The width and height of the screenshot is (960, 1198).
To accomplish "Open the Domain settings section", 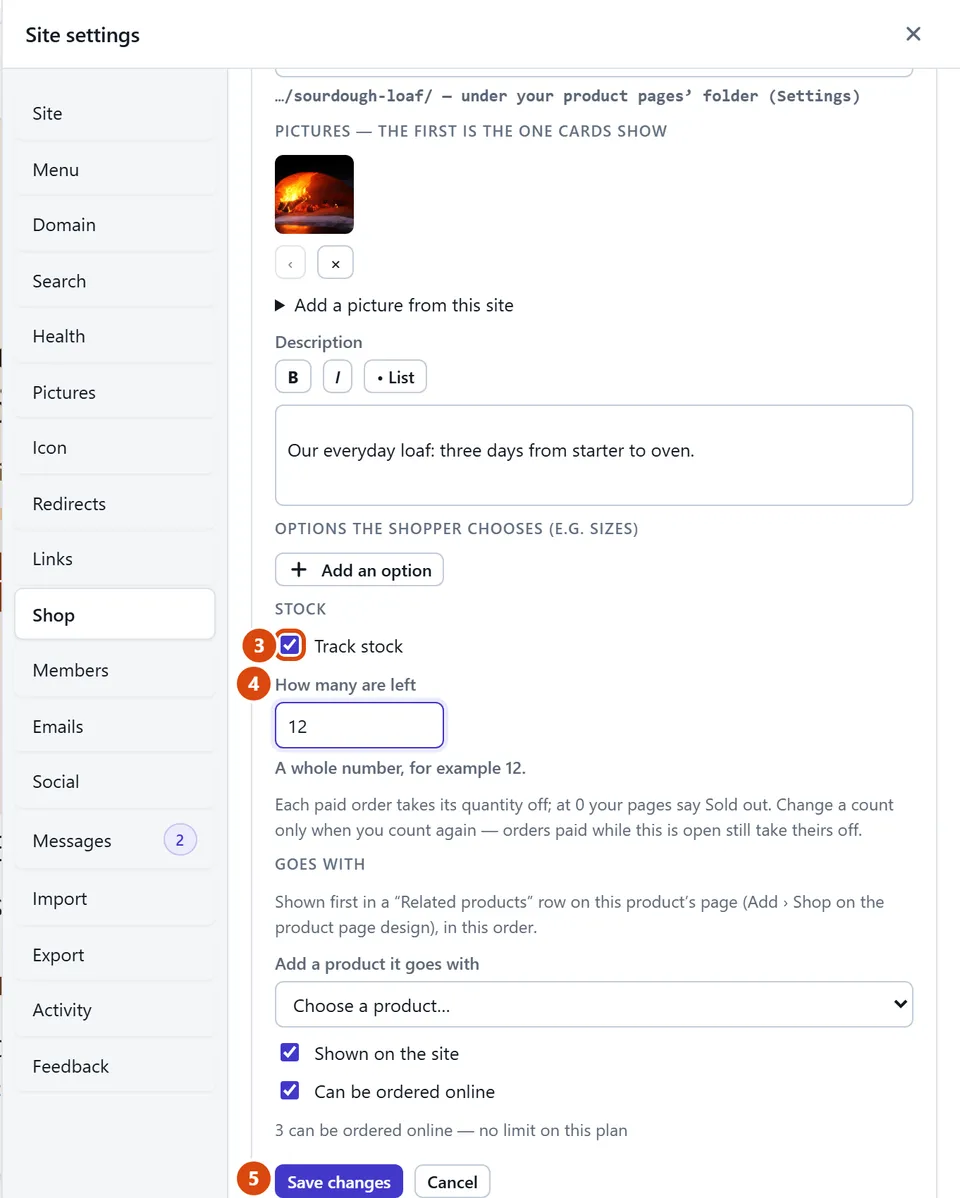I will point(115,225).
